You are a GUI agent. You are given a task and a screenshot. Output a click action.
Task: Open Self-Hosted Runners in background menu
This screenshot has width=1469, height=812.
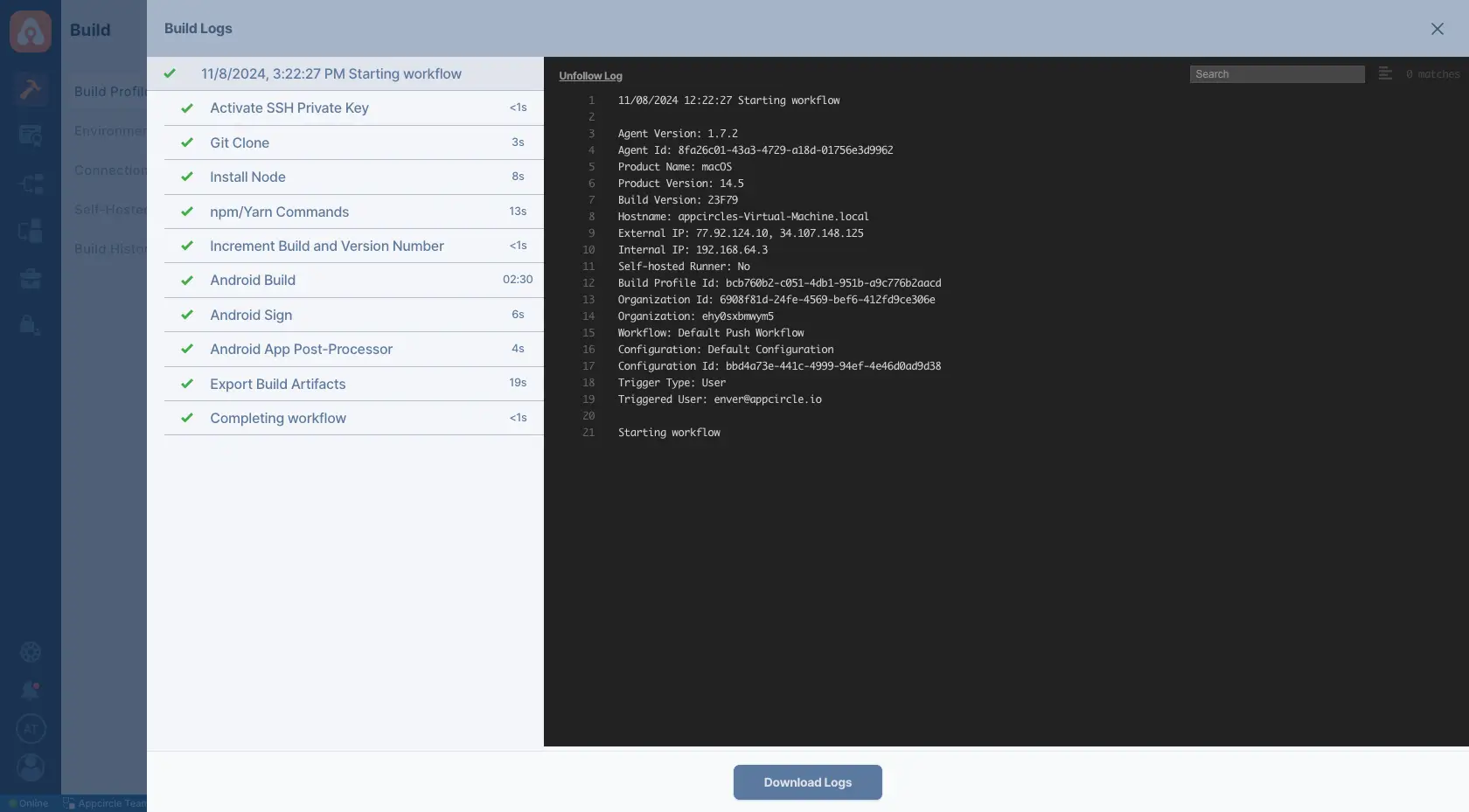pyautogui.click(x=110, y=210)
